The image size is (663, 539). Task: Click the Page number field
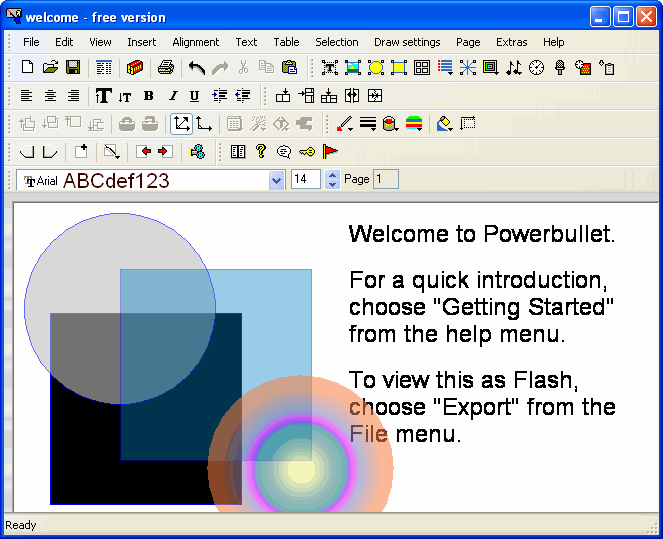(x=385, y=179)
